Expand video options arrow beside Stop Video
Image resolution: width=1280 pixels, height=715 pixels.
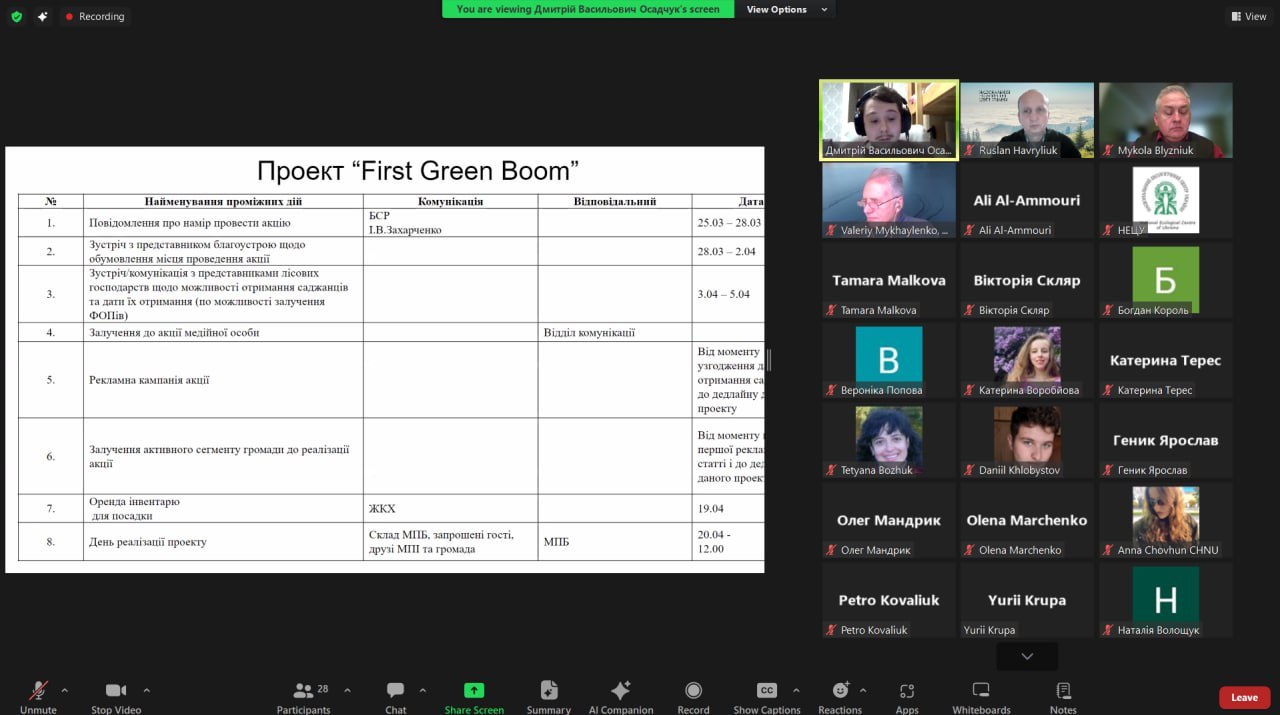(147, 690)
